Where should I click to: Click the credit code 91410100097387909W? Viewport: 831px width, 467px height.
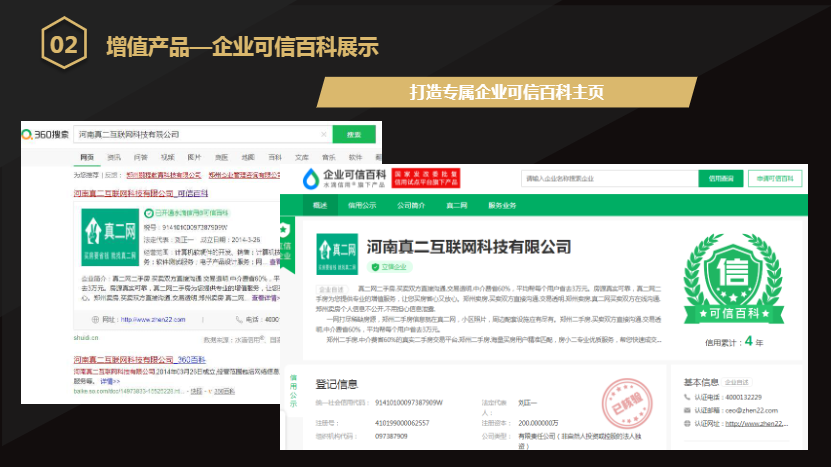point(409,403)
